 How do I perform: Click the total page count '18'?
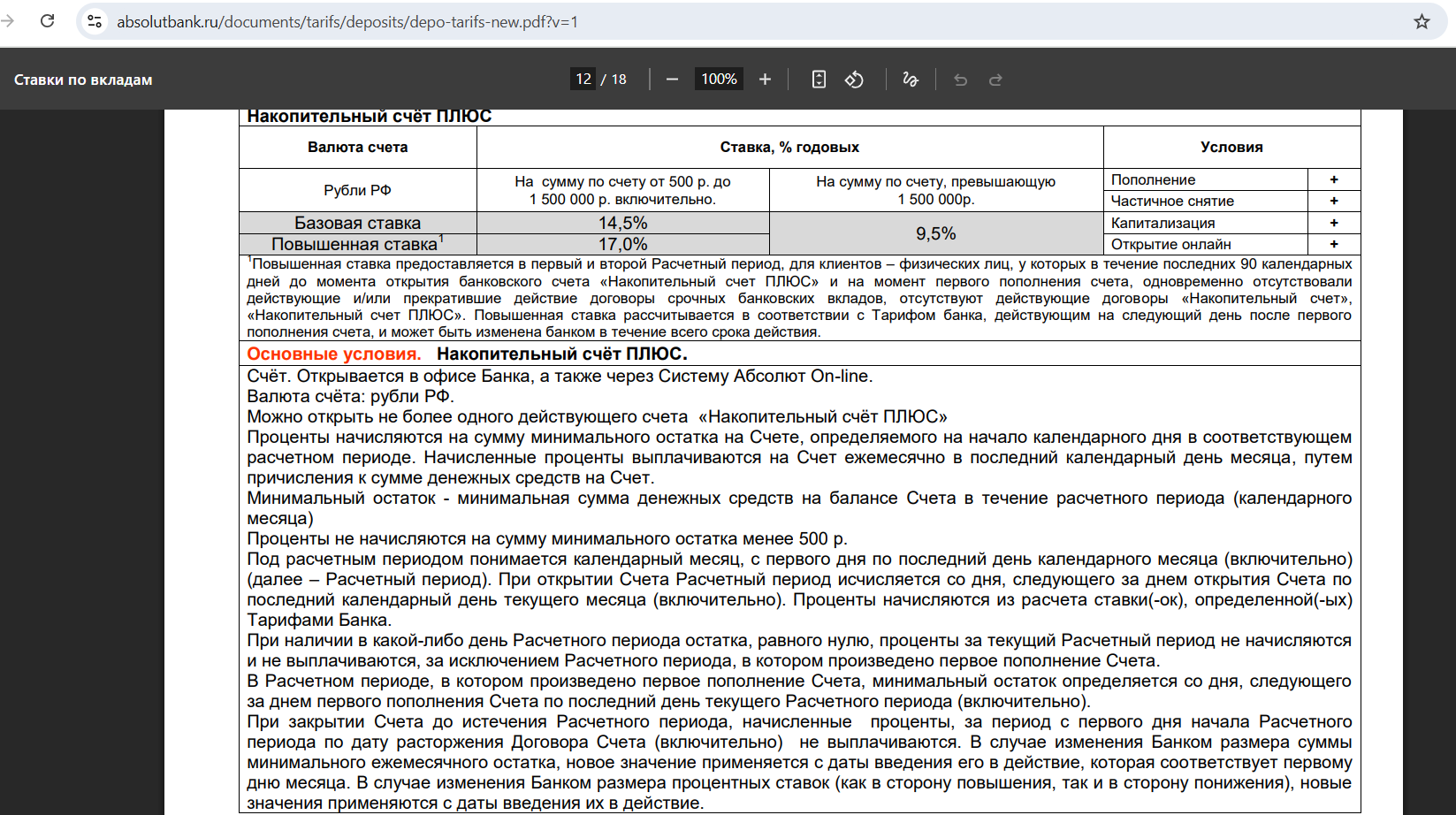tap(619, 80)
